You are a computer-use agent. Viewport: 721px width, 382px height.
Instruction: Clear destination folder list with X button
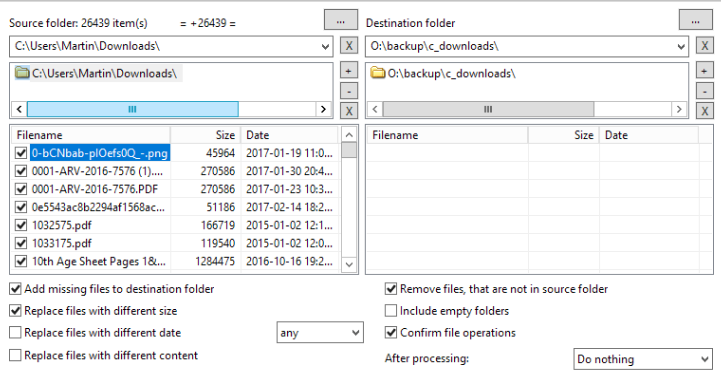tap(704, 111)
